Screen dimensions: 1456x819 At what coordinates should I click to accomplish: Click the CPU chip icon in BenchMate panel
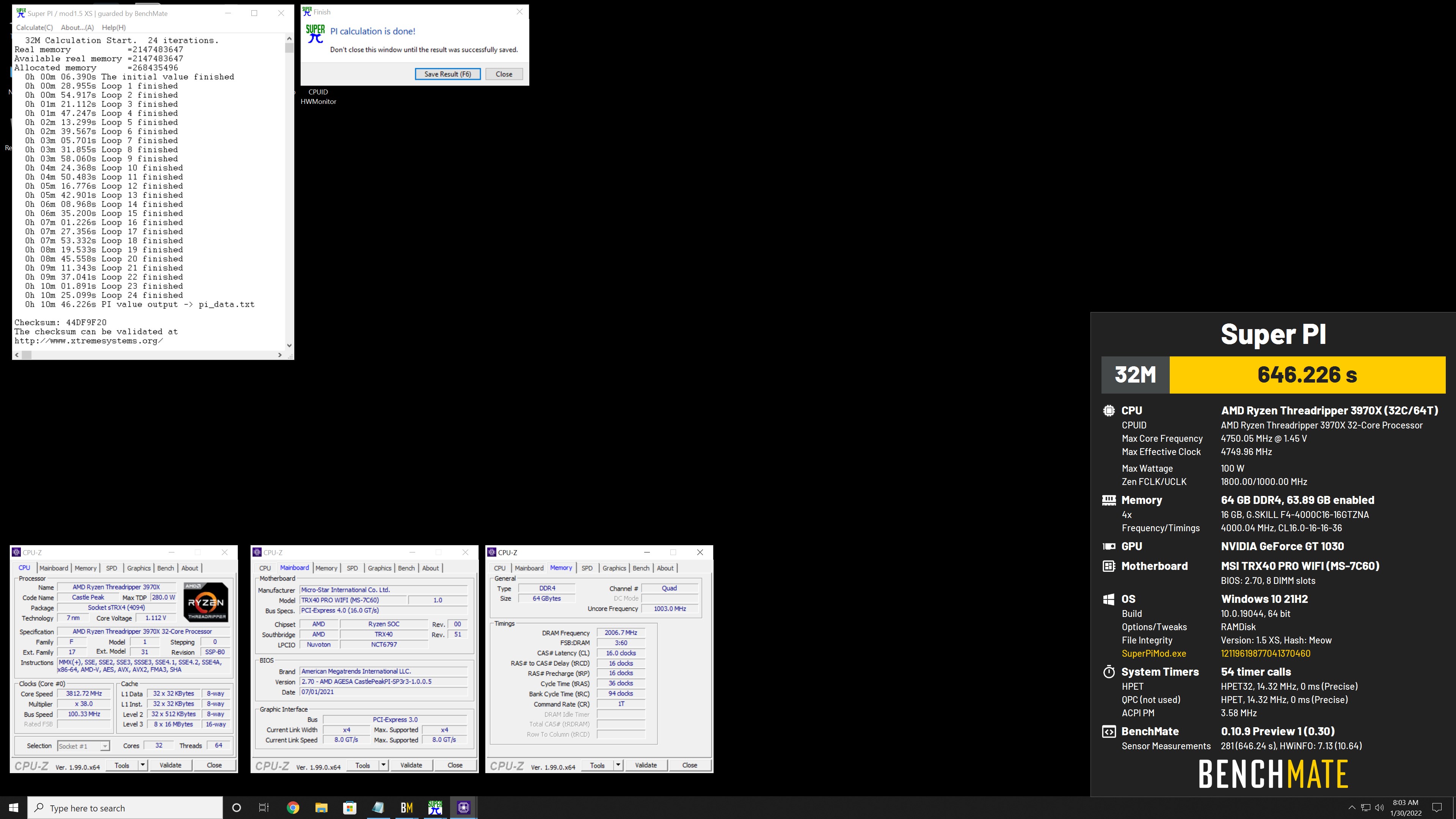click(x=1108, y=411)
